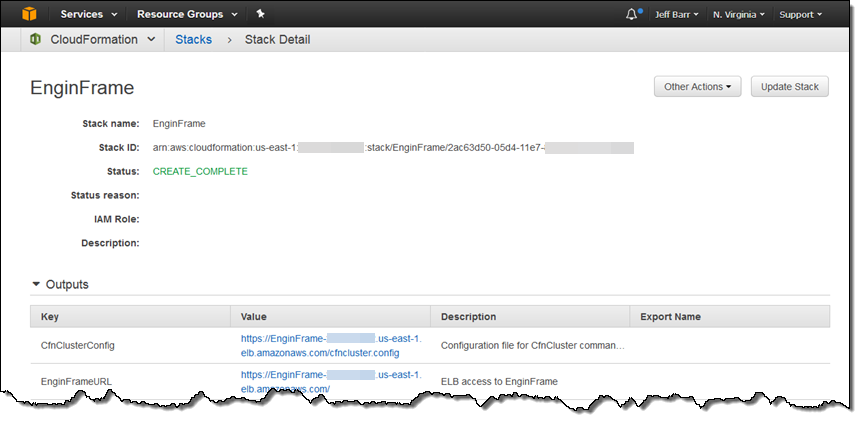Open the notifications bell icon
Viewport: 860px width, 429px height.
(x=632, y=14)
